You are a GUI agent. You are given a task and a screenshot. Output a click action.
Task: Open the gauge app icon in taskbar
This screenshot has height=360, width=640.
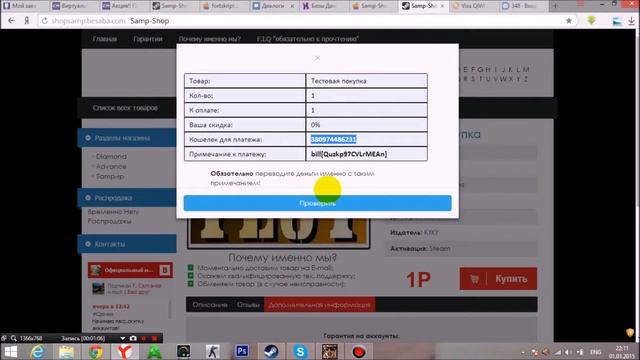pyautogui.click(x=183, y=351)
